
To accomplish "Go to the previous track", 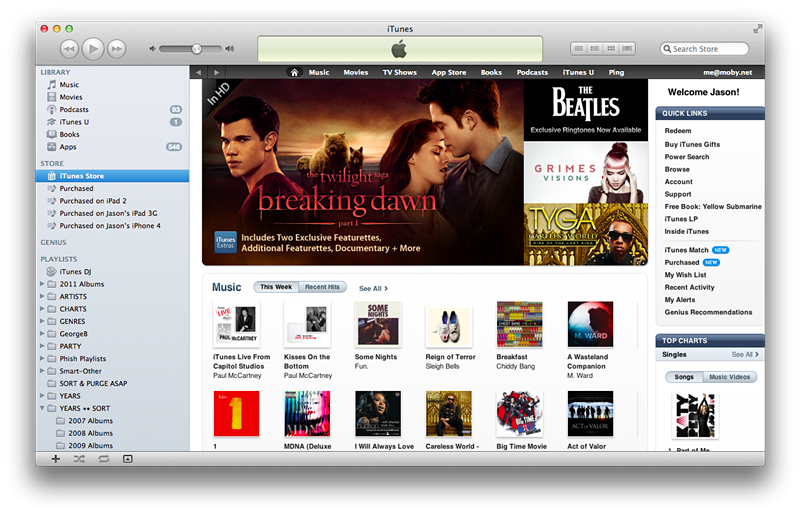I will [x=68, y=48].
